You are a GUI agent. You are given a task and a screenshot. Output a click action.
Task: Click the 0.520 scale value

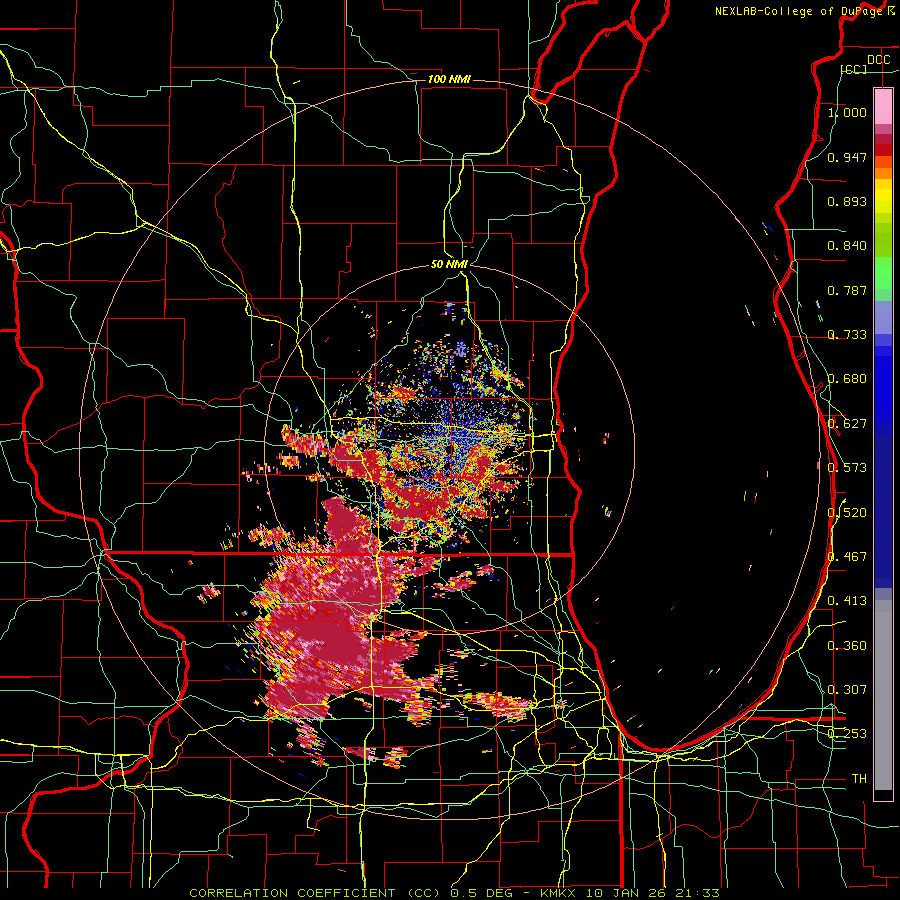tap(847, 513)
